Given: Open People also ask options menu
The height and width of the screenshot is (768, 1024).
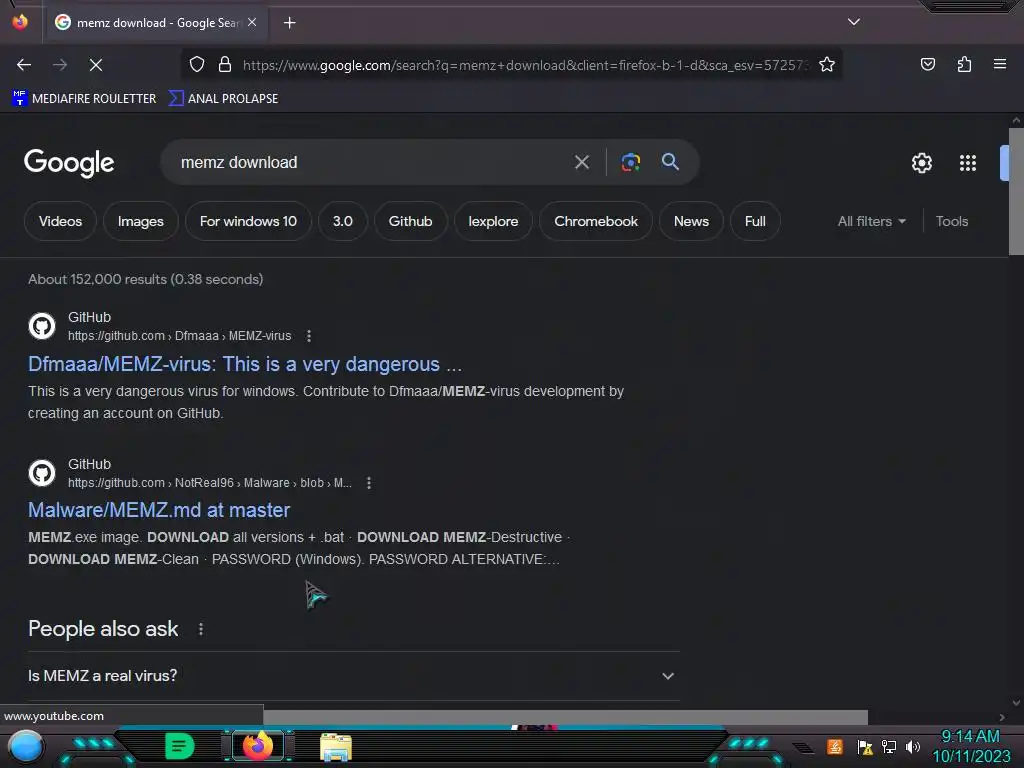Looking at the screenshot, I should coord(200,629).
